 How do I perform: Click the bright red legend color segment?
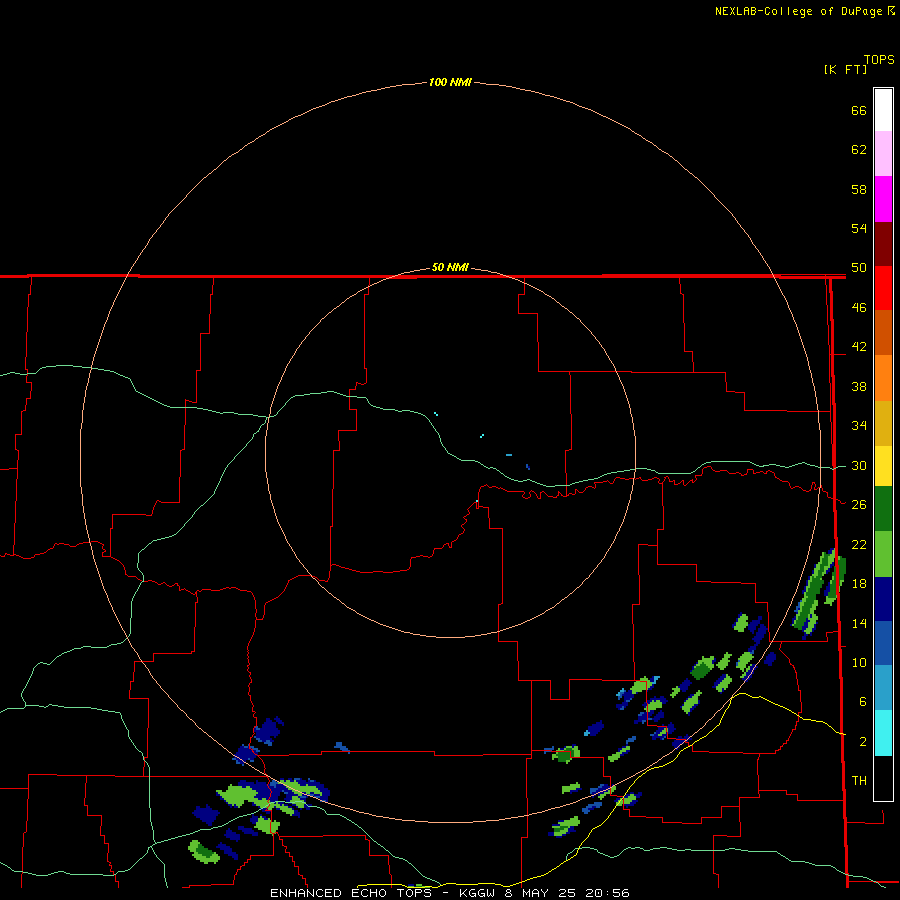883,288
